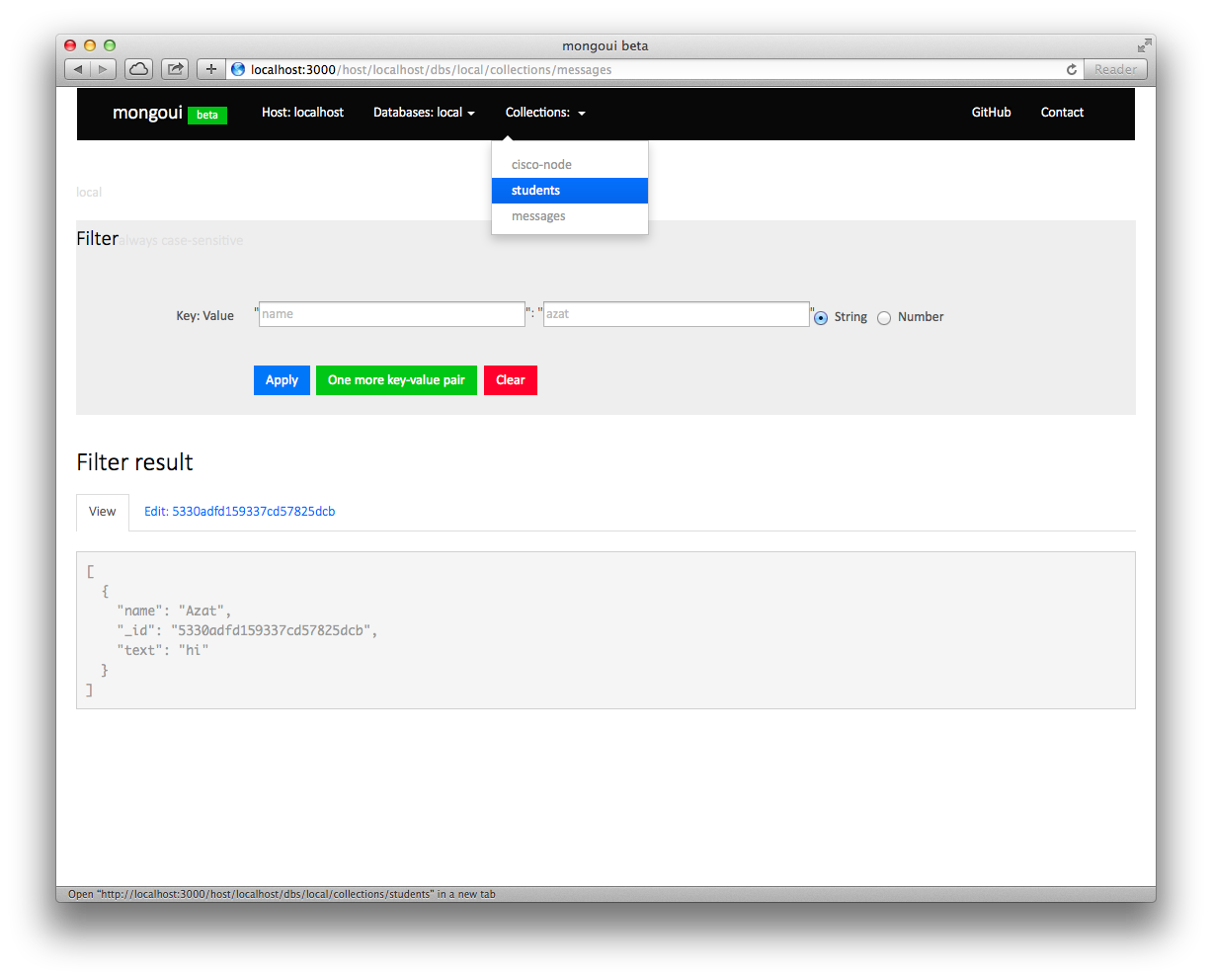The width and height of the screenshot is (1212, 980).
Task: Collapse the Collections dropdown menu
Action: tap(545, 113)
